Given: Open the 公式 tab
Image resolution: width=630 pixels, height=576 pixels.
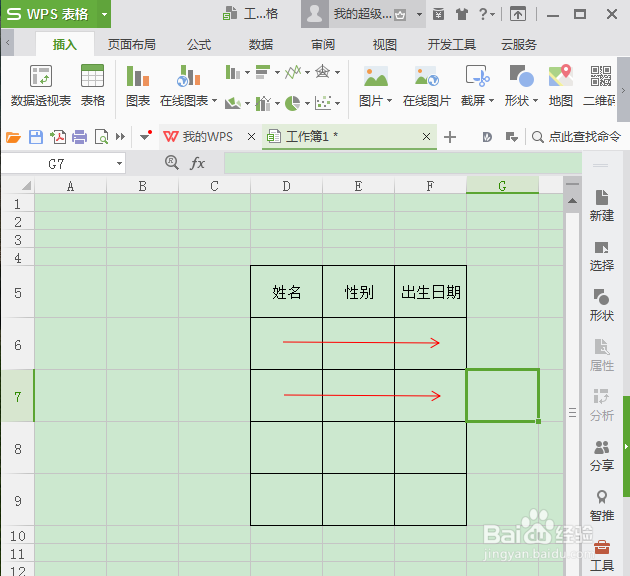Looking at the screenshot, I should pos(199,45).
